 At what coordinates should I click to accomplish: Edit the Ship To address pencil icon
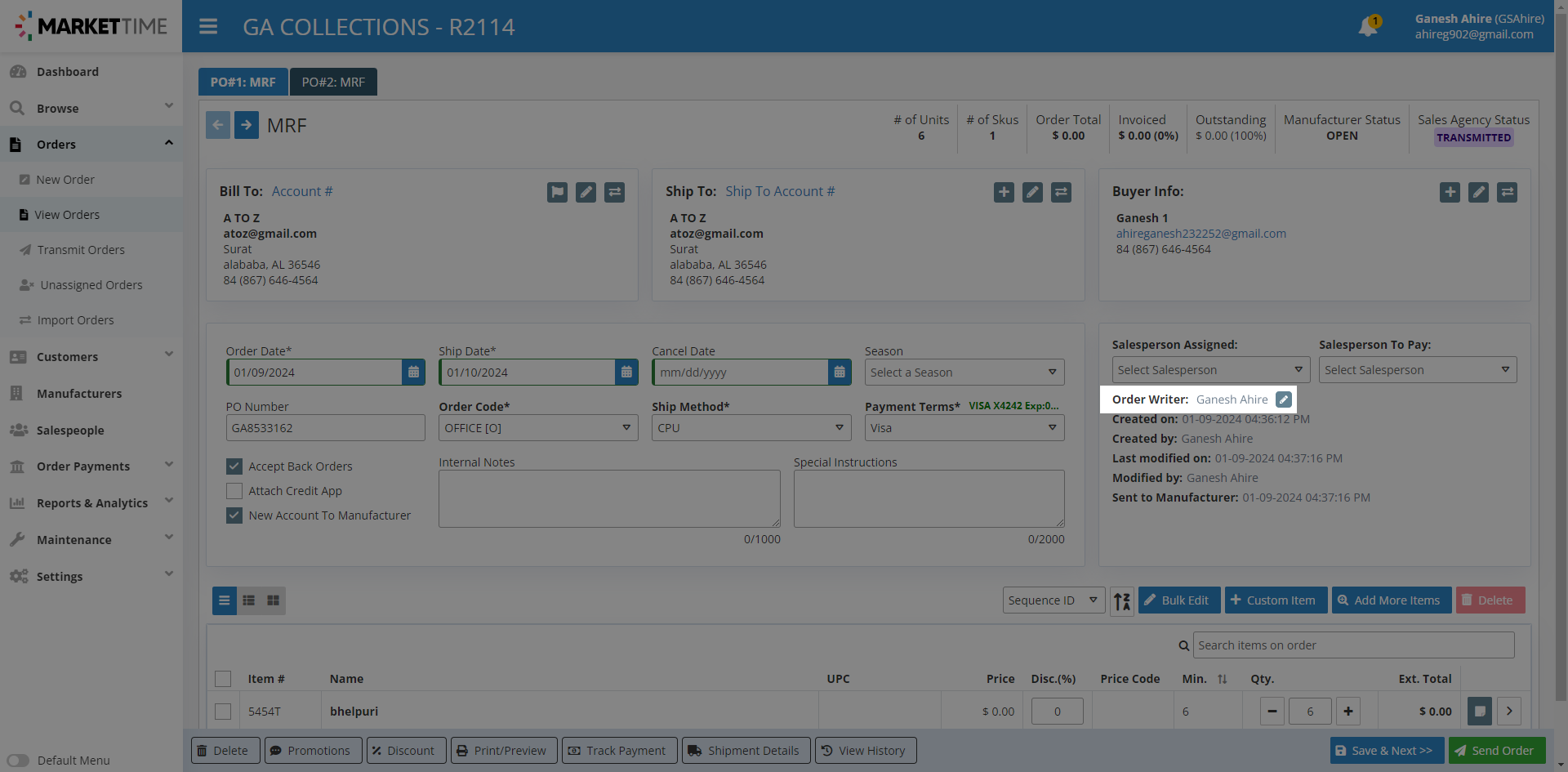[x=1032, y=192]
